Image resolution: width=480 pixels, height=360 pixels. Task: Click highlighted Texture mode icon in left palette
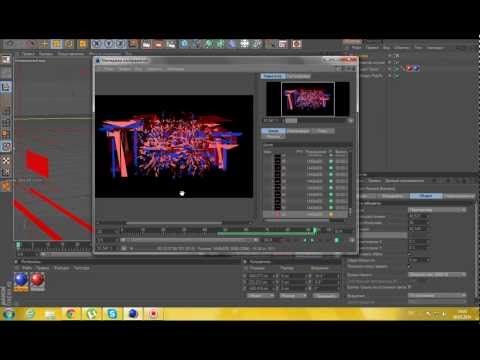(6, 87)
